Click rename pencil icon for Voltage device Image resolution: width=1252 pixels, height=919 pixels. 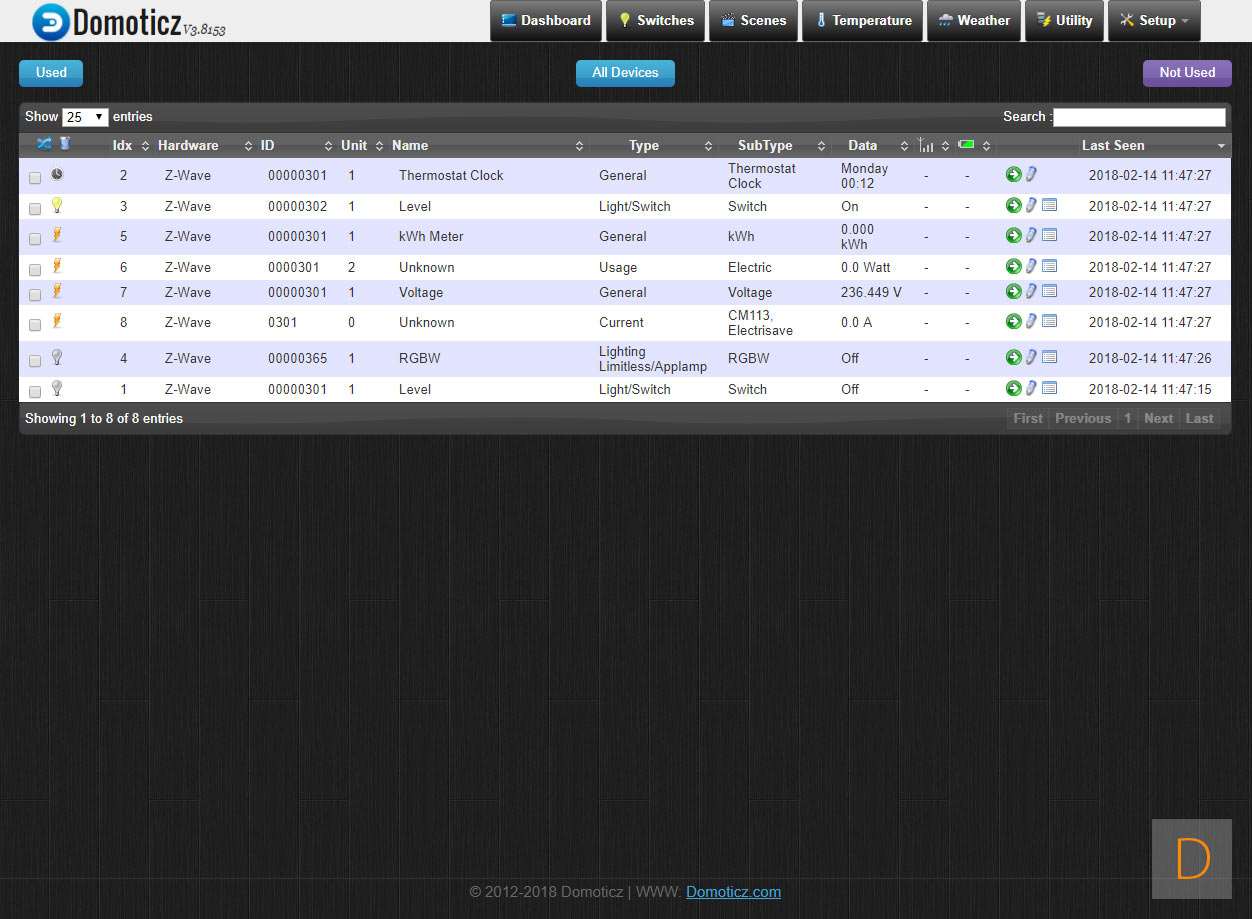click(1031, 292)
